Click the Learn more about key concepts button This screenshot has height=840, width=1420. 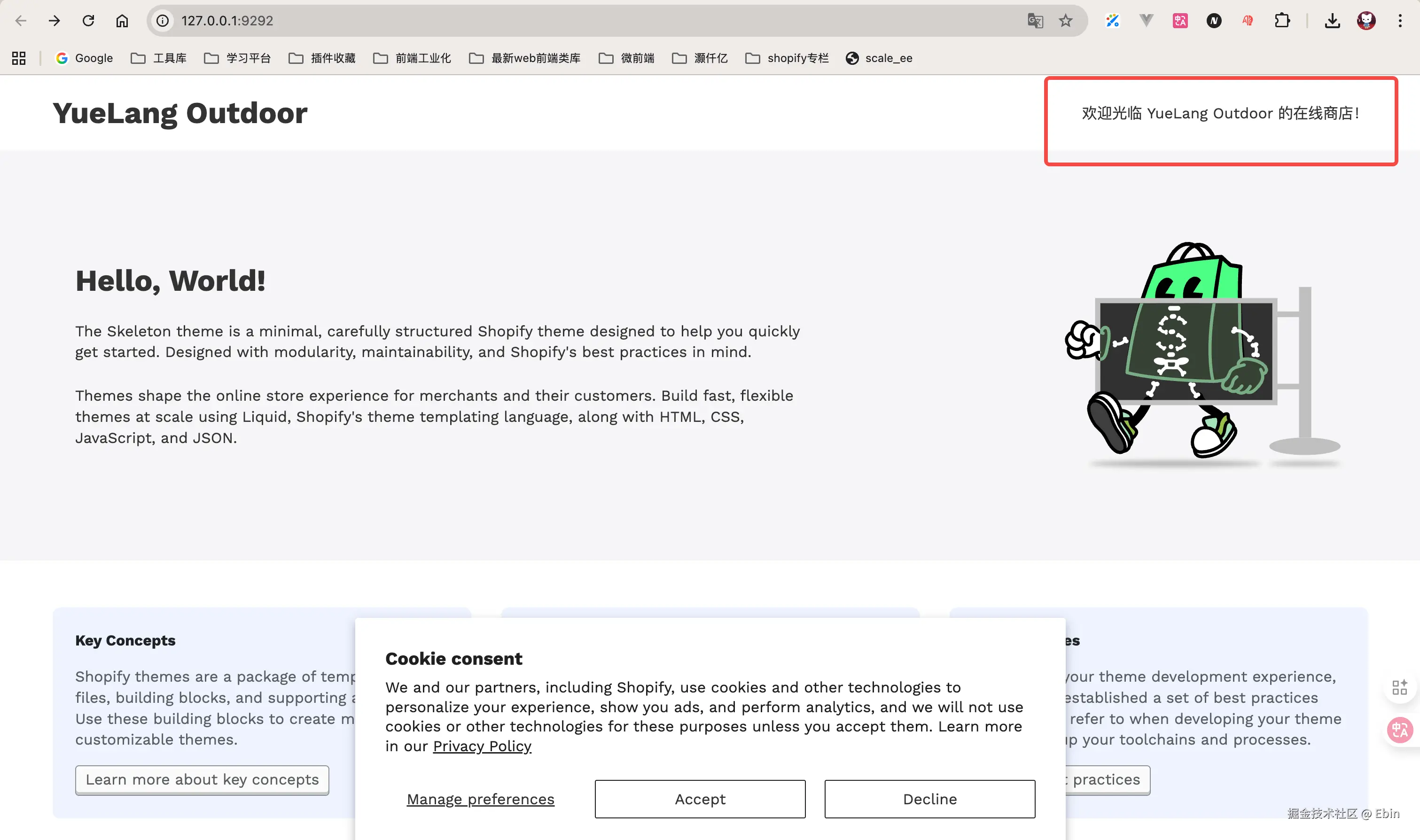click(x=202, y=779)
